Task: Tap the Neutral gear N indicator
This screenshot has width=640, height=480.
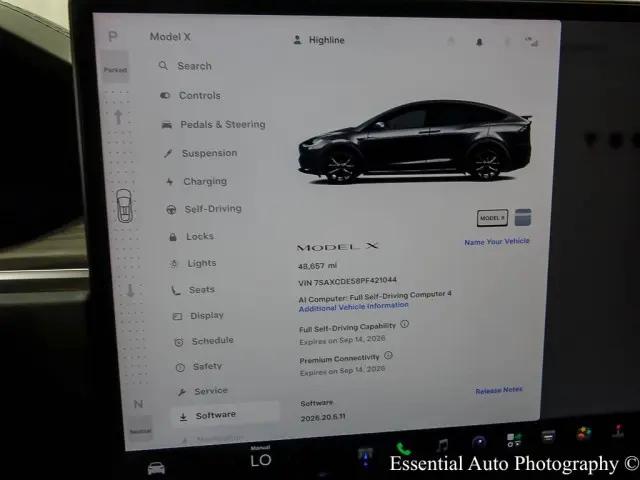Action: [x=138, y=404]
